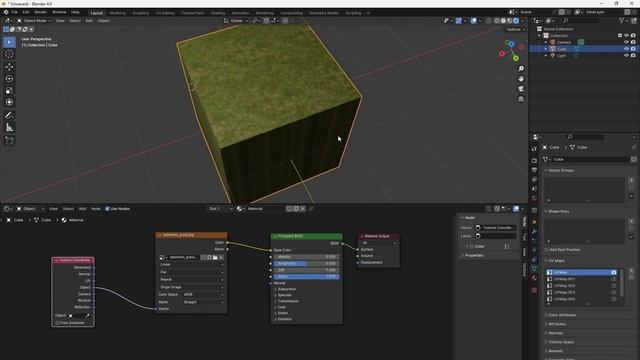Toggle Use Nodes checkbox

(x=107, y=209)
